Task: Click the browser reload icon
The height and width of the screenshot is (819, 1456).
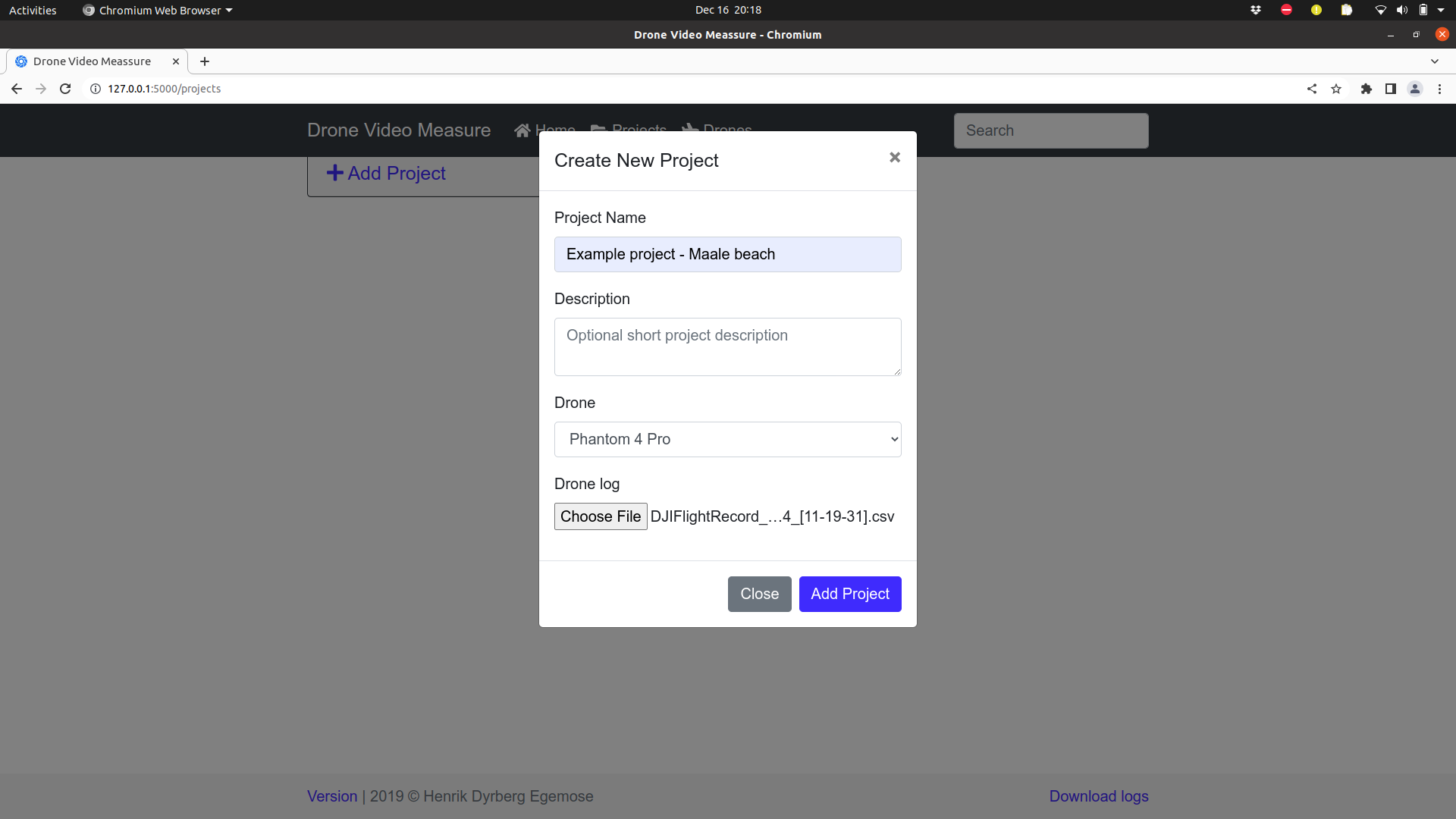Action: coord(65,89)
